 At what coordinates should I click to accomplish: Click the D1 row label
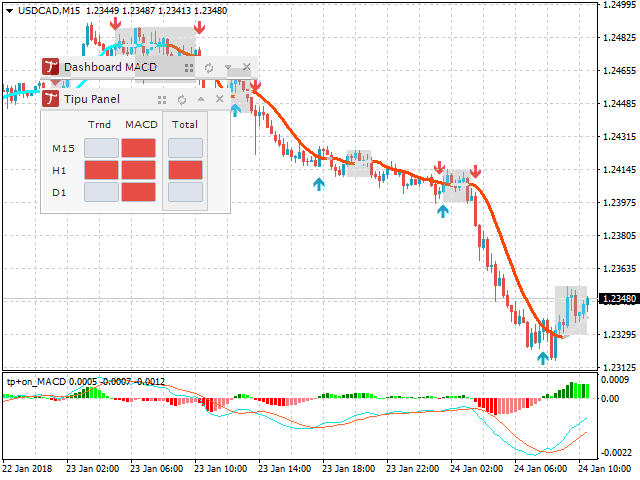[x=59, y=193]
